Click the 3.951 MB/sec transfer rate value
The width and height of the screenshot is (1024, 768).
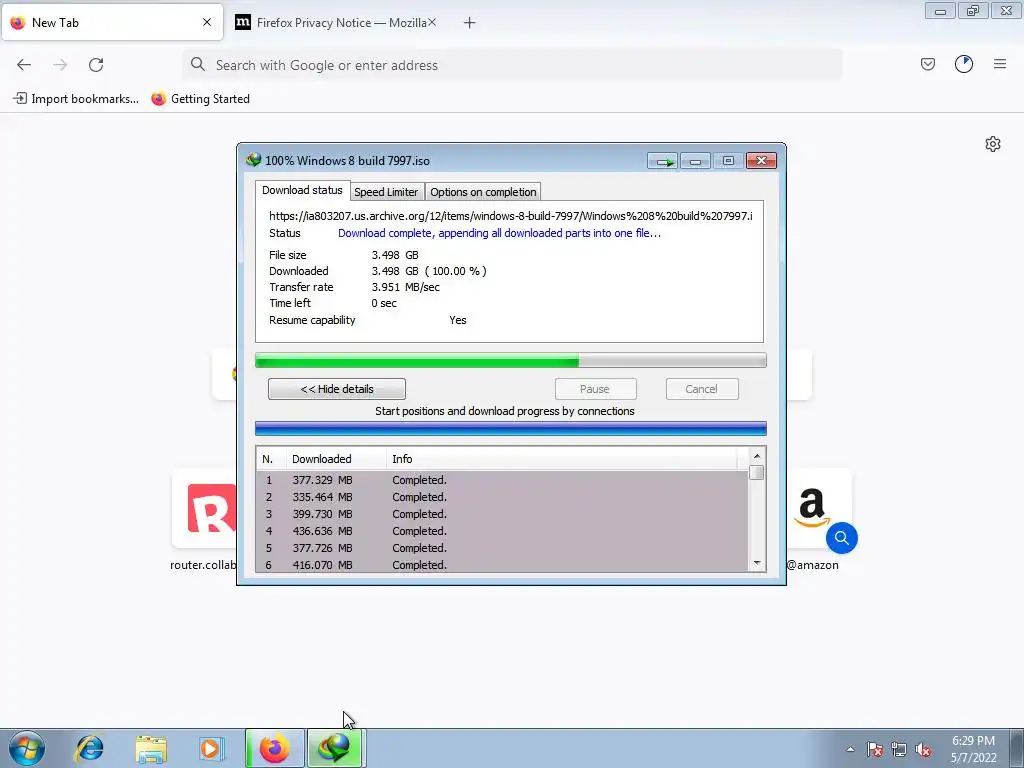tap(406, 287)
